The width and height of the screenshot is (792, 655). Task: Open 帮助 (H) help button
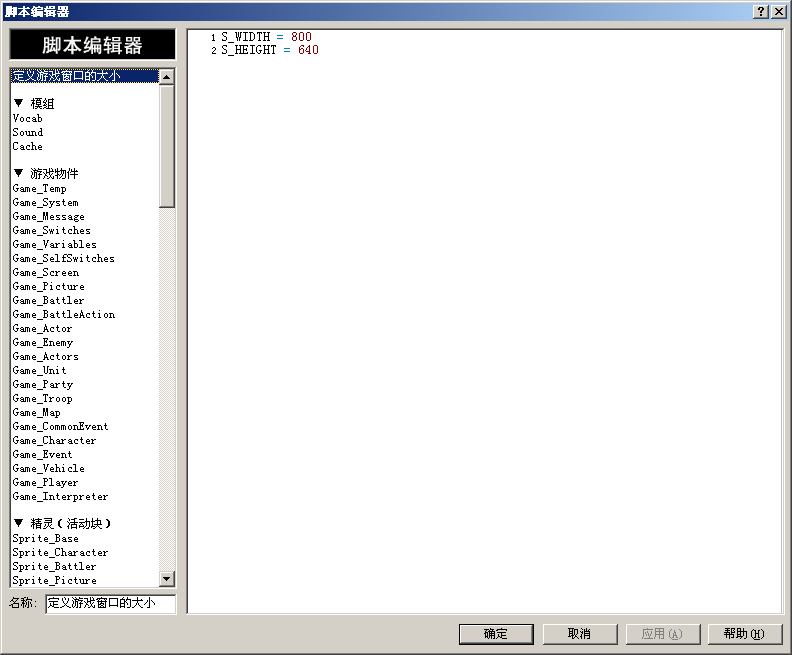[745, 634]
